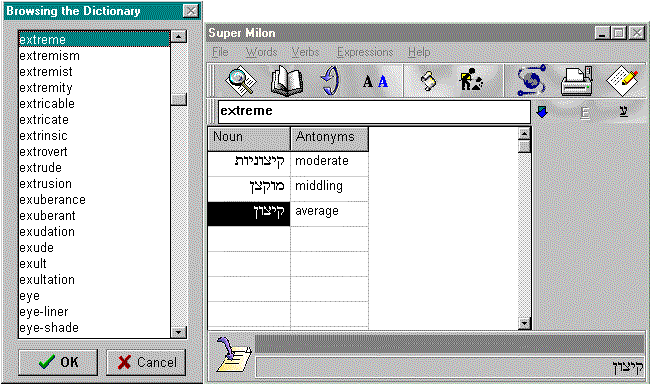The height and width of the screenshot is (384, 650).
Task: Click the Cancel button
Action: pos(146,362)
